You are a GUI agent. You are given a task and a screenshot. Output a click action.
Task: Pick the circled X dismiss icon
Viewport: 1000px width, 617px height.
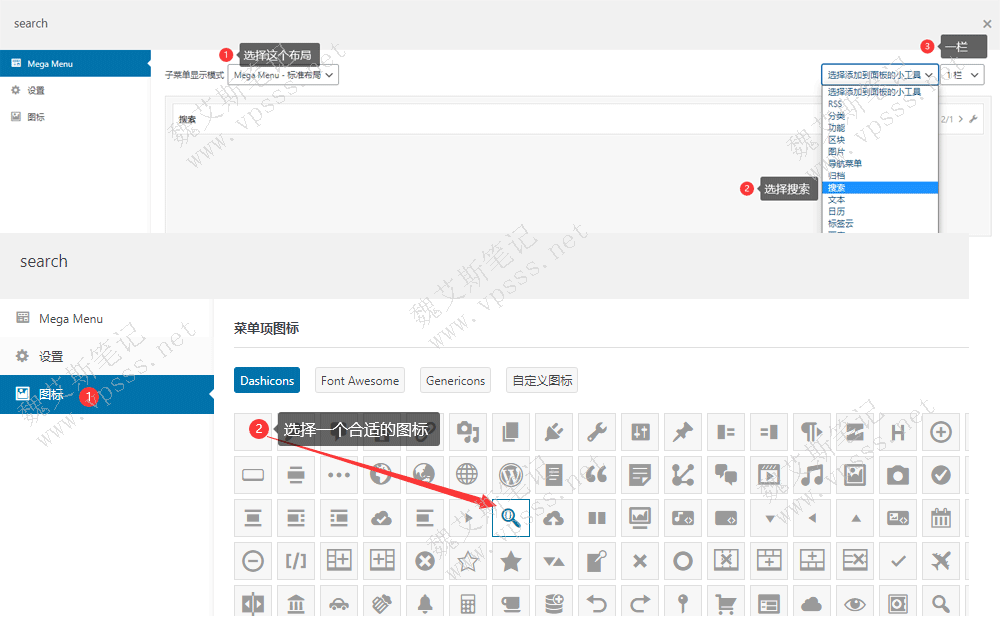click(x=425, y=561)
